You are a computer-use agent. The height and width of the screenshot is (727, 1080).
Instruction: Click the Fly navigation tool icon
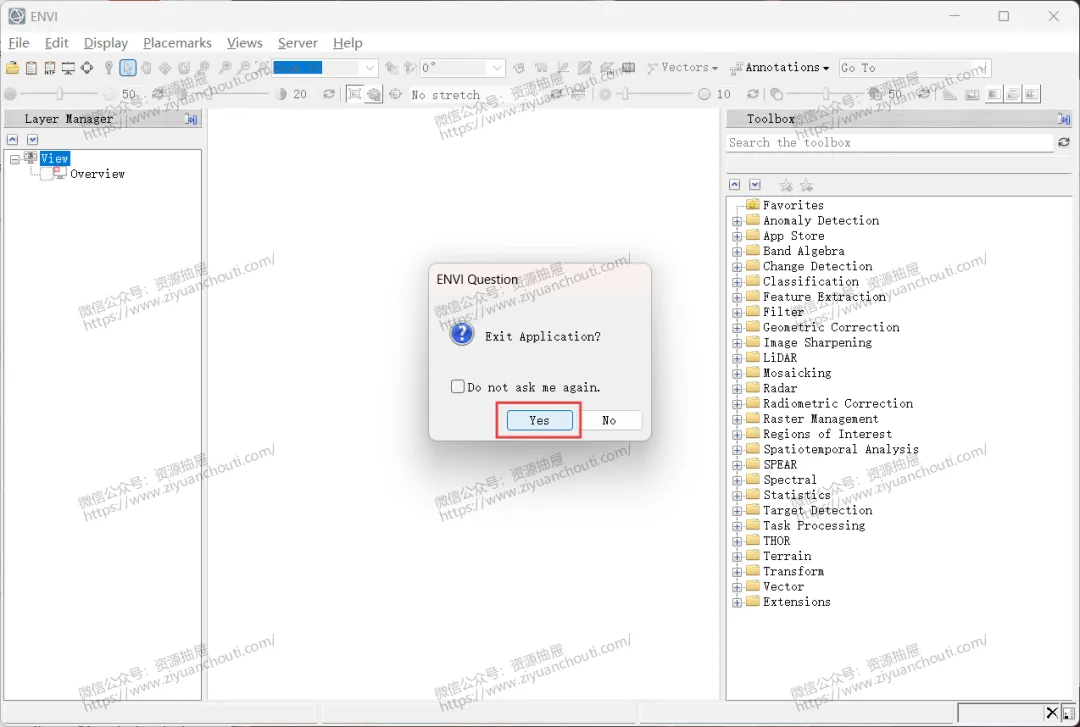pos(165,68)
